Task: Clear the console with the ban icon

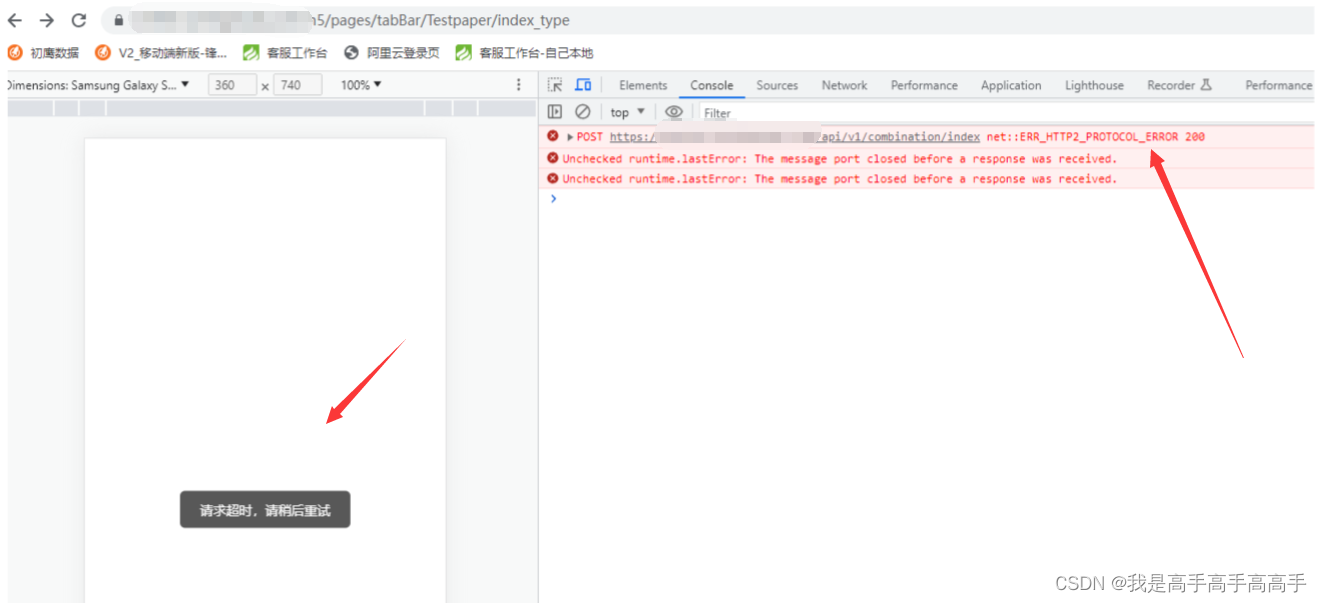Action: pos(583,112)
